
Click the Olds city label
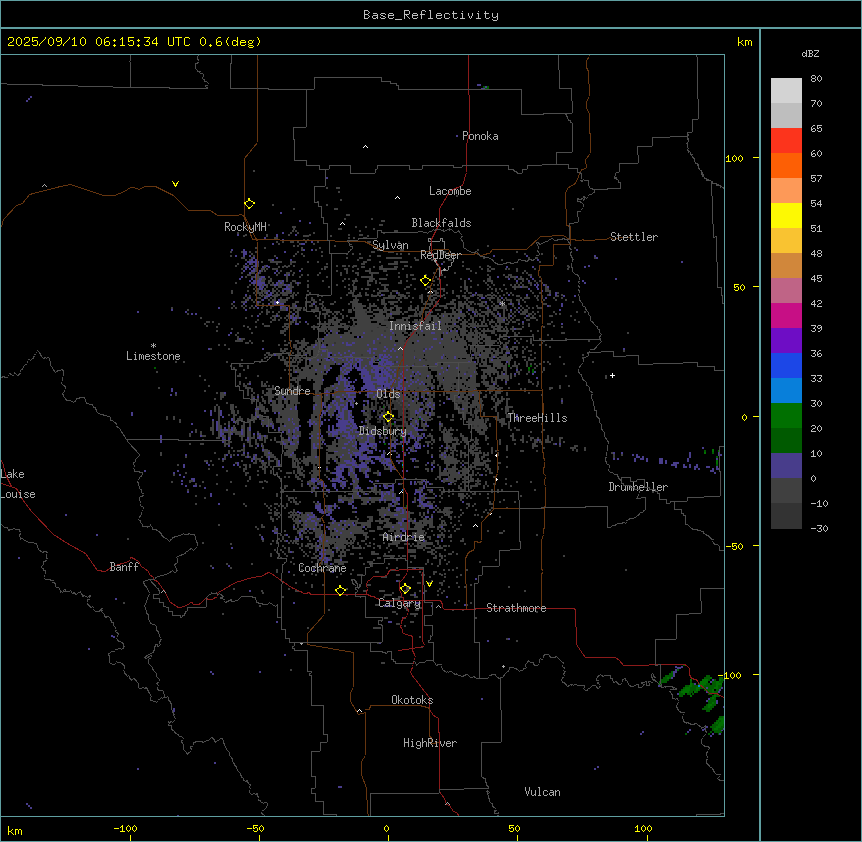[388, 394]
